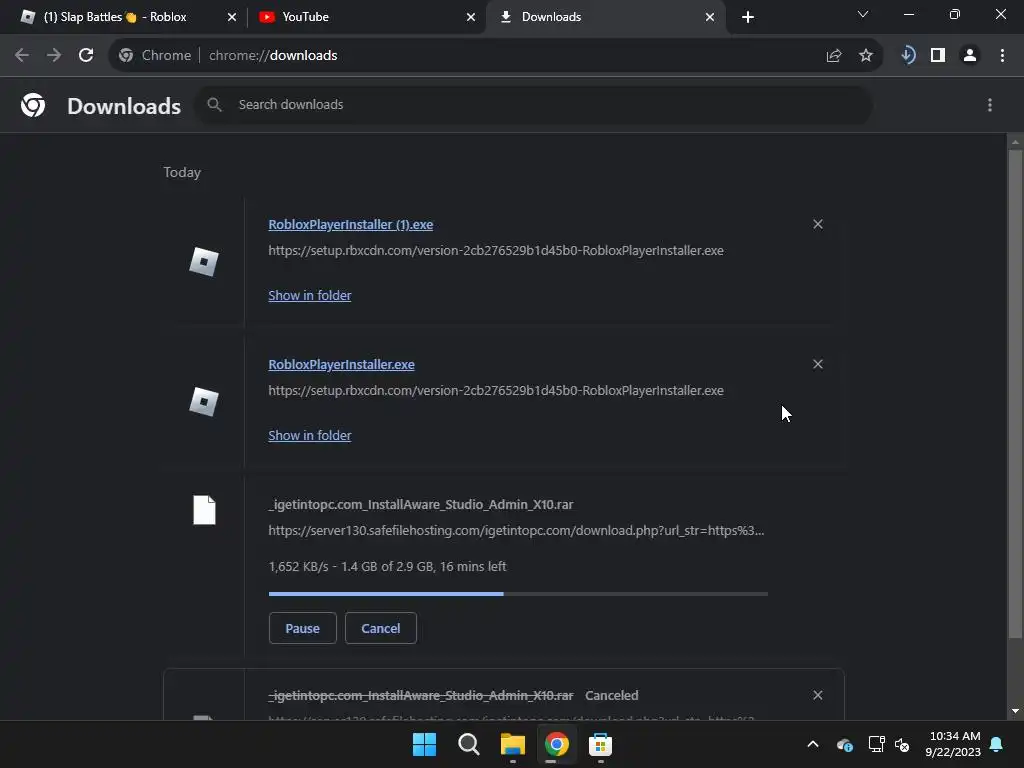Click the file icon of the downloading InstallAware rar
Image resolution: width=1024 pixels, height=768 pixels.
[x=204, y=510]
